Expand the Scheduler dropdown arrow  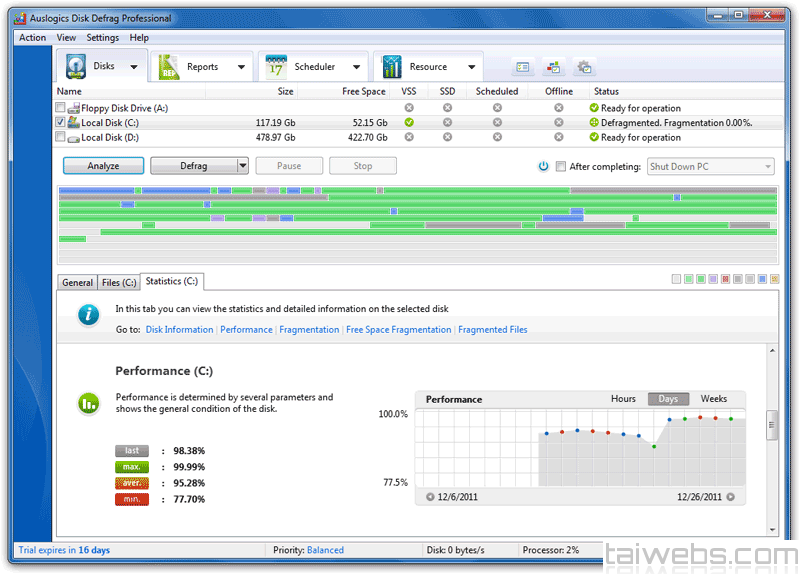pyautogui.click(x=357, y=67)
